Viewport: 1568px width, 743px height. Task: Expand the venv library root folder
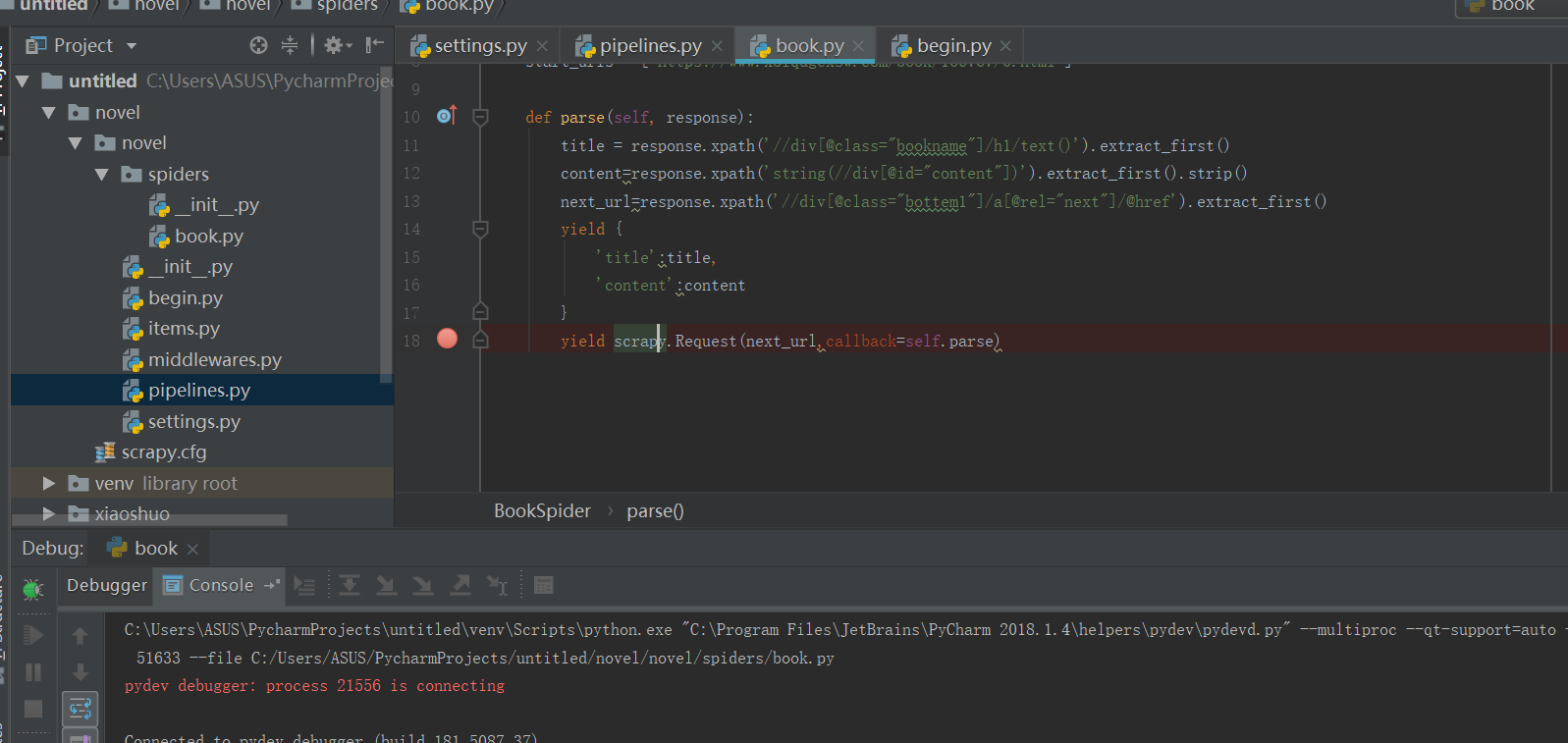[49, 483]
